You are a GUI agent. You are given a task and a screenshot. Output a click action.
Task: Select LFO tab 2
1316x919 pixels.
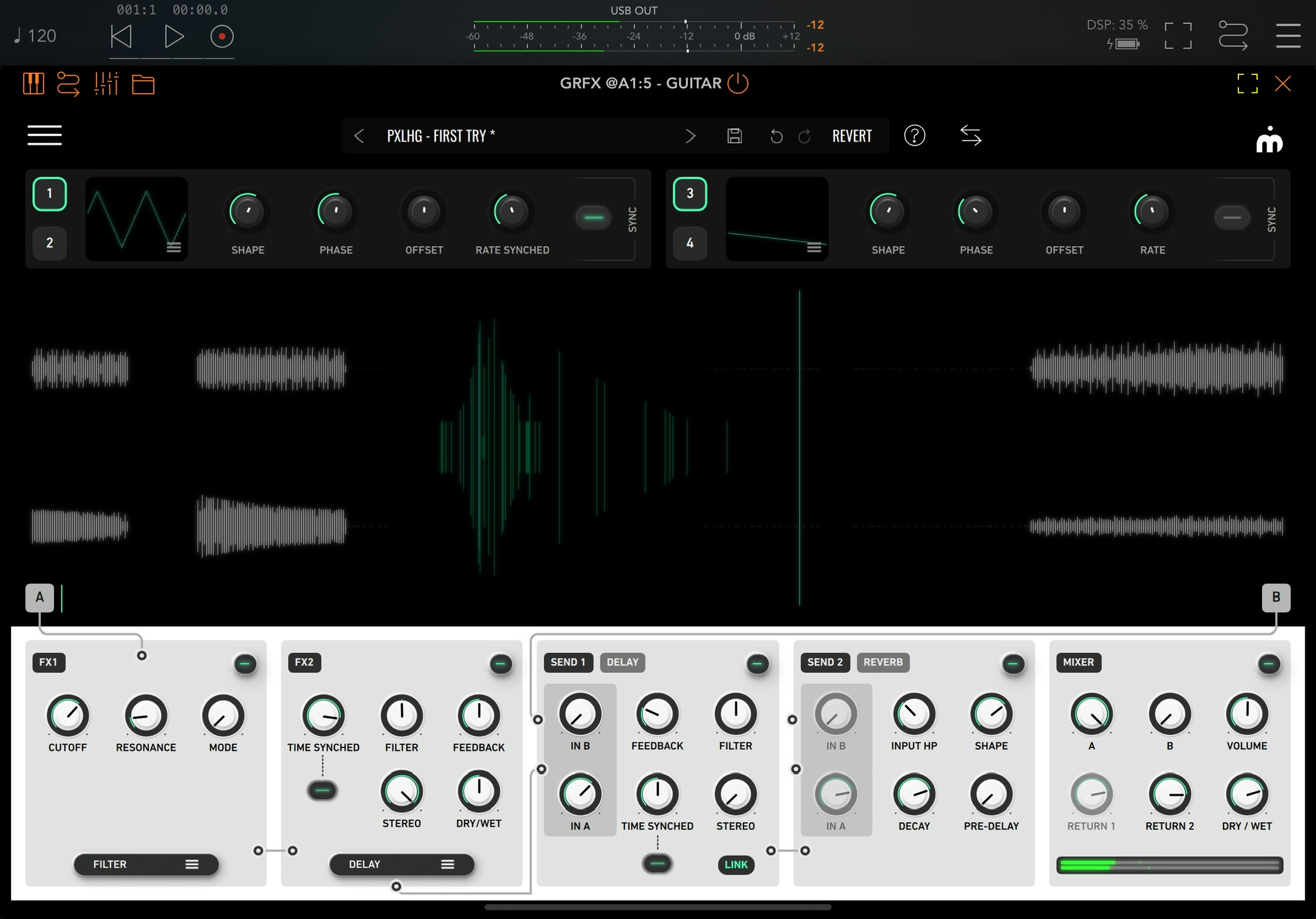[50, 242]
